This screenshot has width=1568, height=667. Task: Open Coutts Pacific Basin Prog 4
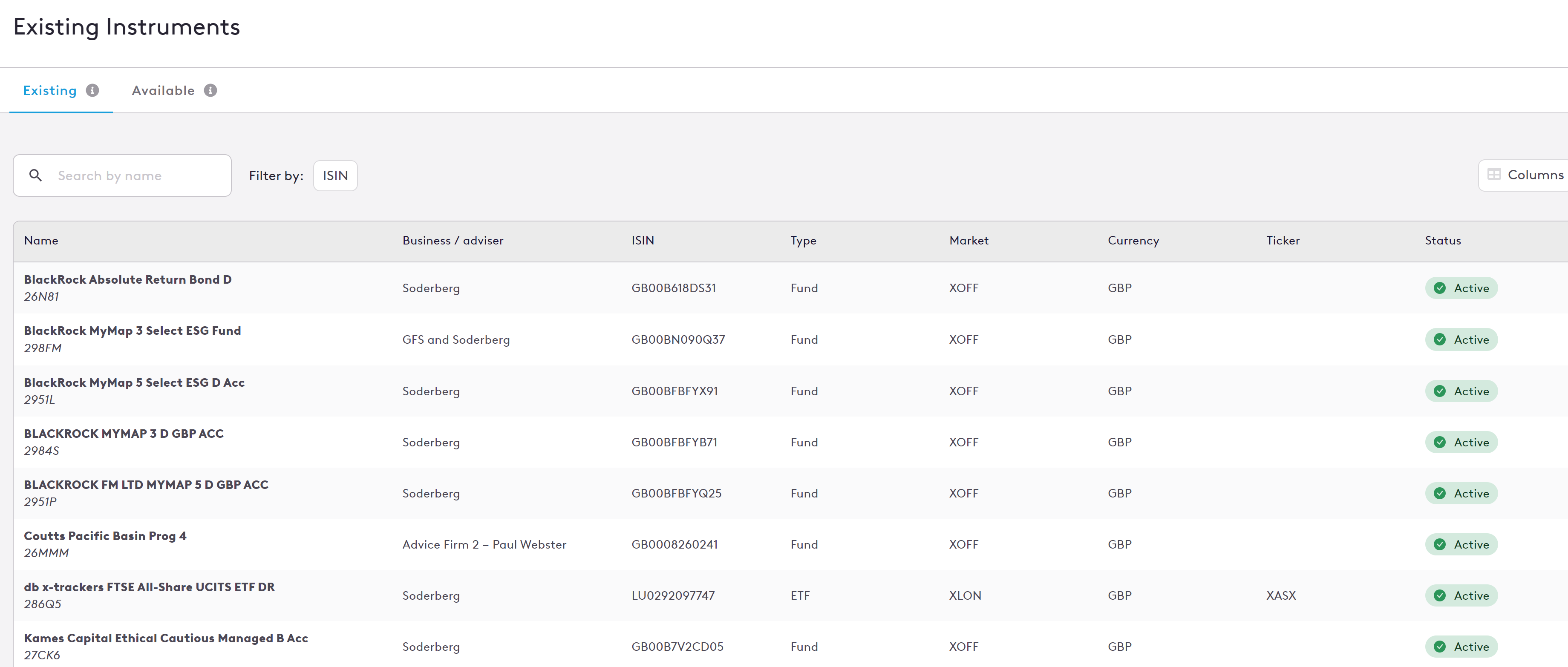[105, 536]
